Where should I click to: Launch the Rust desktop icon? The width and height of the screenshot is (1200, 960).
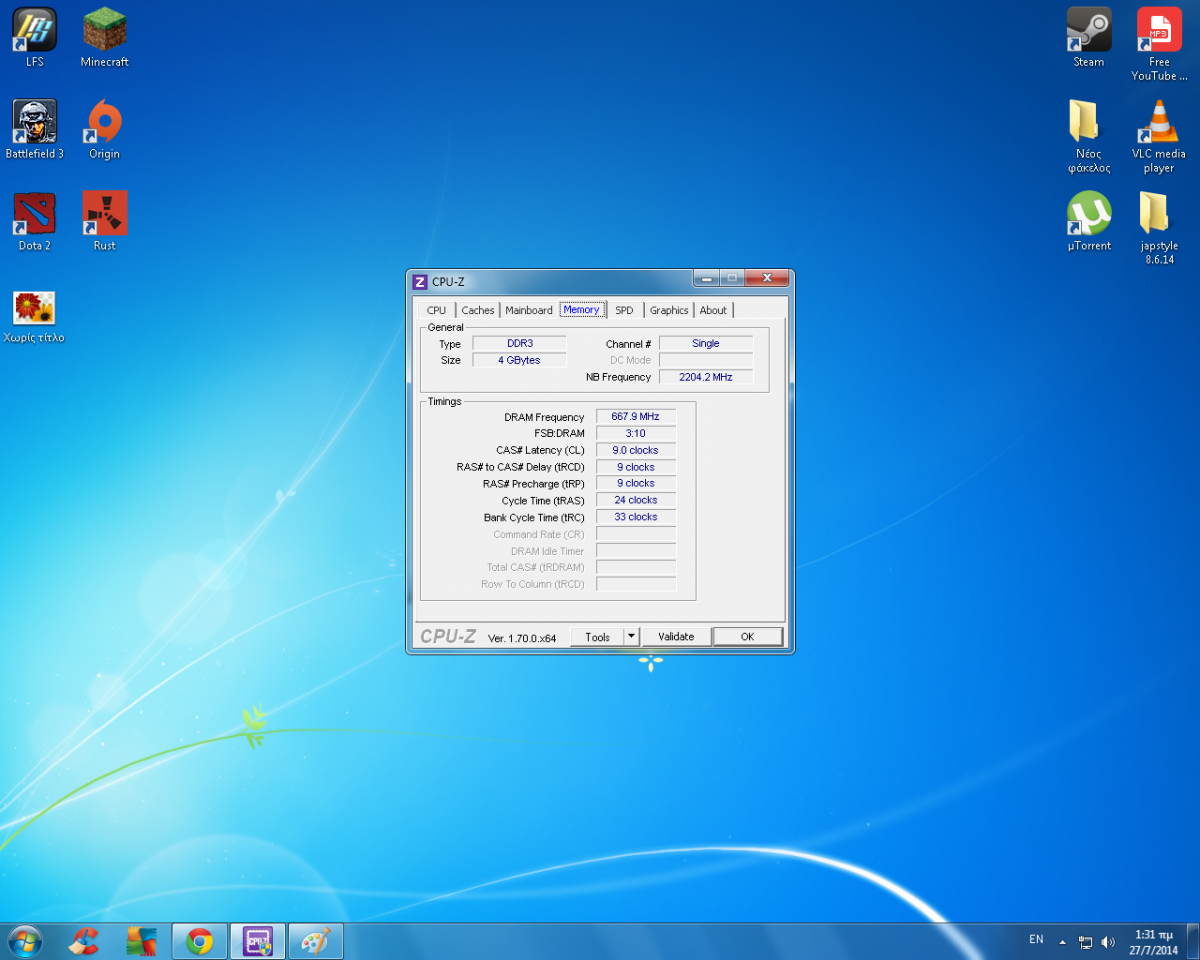[104, 221]
